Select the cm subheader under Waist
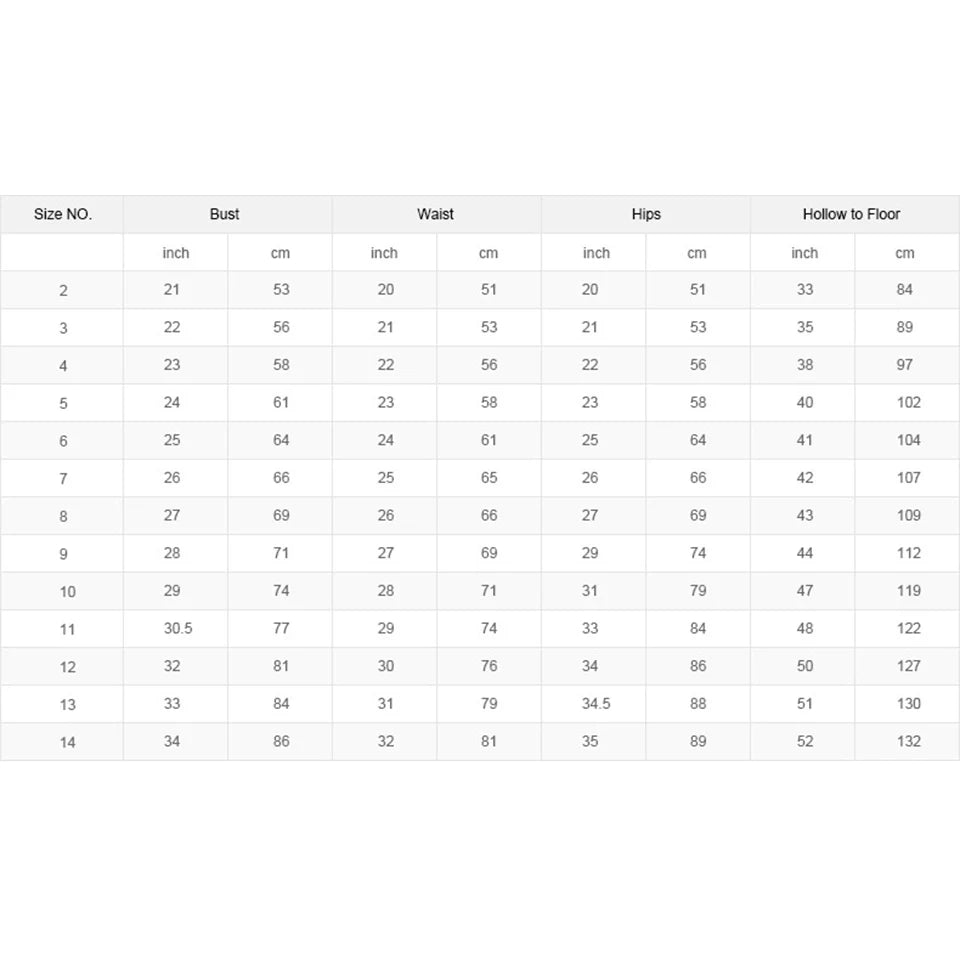The height and width of the screenshot is (960, 960). (489, 253)
